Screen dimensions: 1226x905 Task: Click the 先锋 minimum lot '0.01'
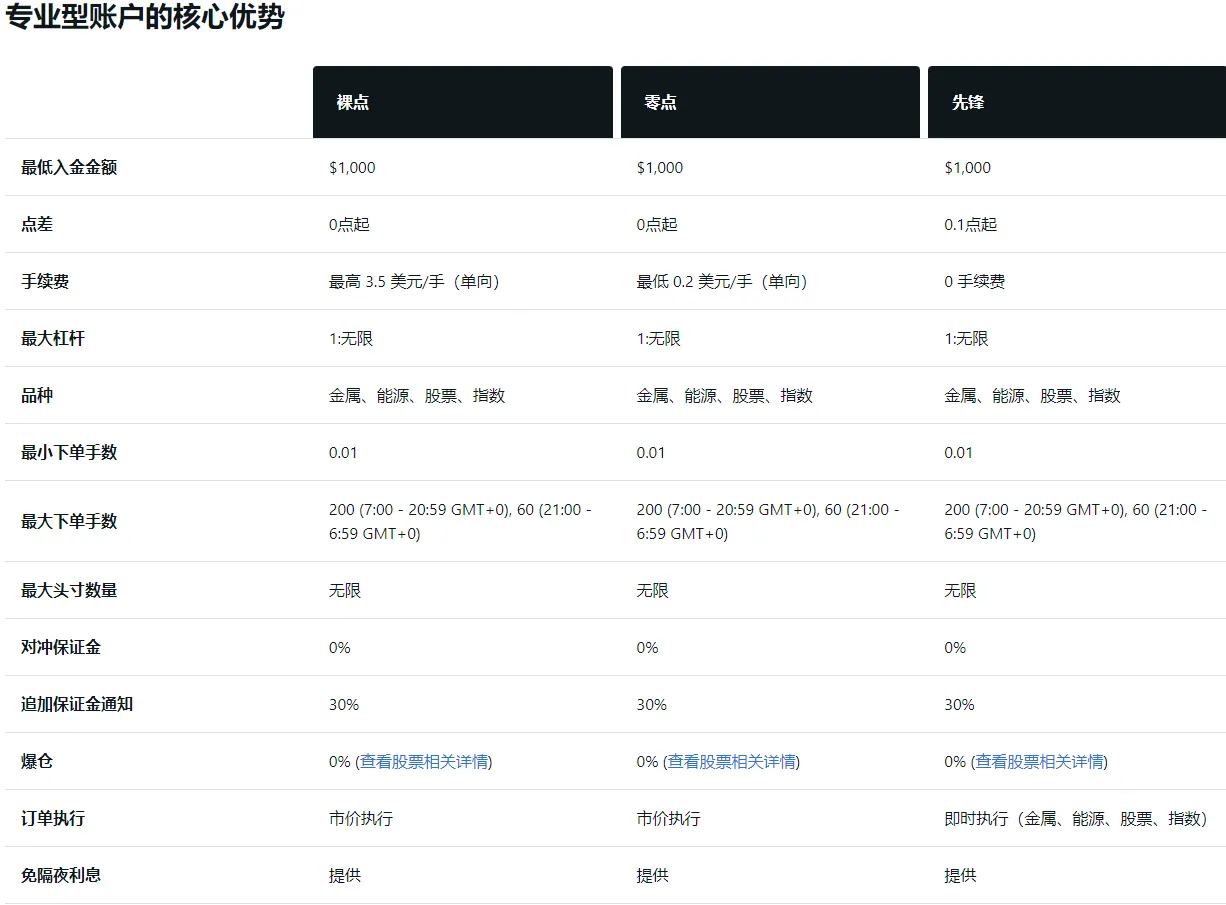point(958,452)
